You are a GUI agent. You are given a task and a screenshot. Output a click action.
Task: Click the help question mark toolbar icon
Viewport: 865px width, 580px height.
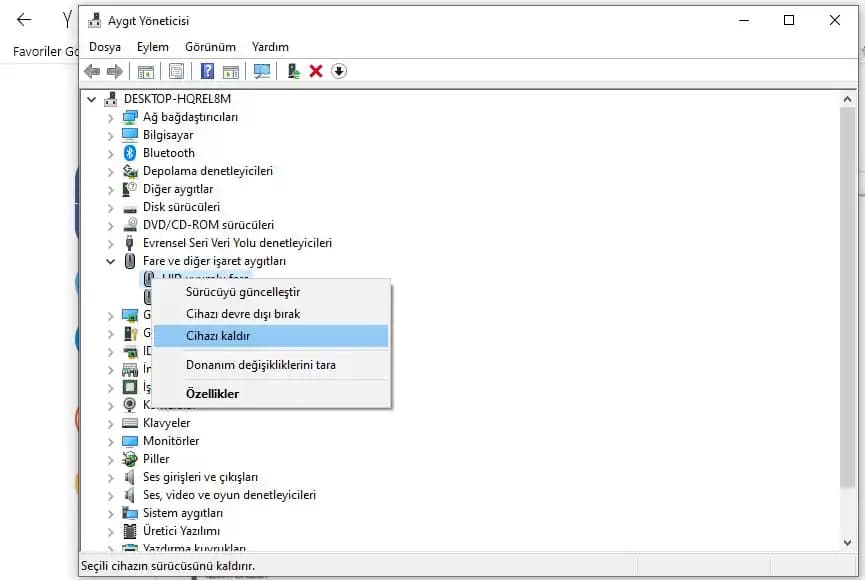(207, 71)
